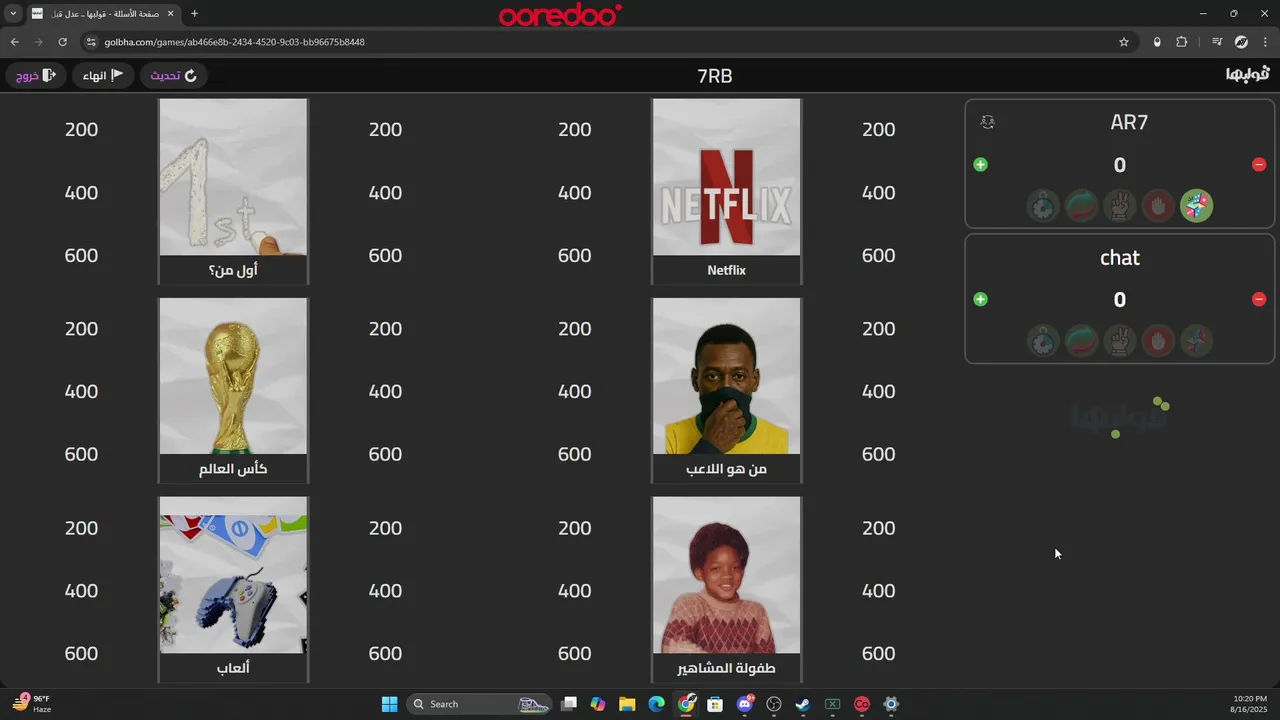The height and width of the screenshot is (720, 1280).
Task: Use chat team's green-red swirl lifeline icon
Action: [1081, 341]
